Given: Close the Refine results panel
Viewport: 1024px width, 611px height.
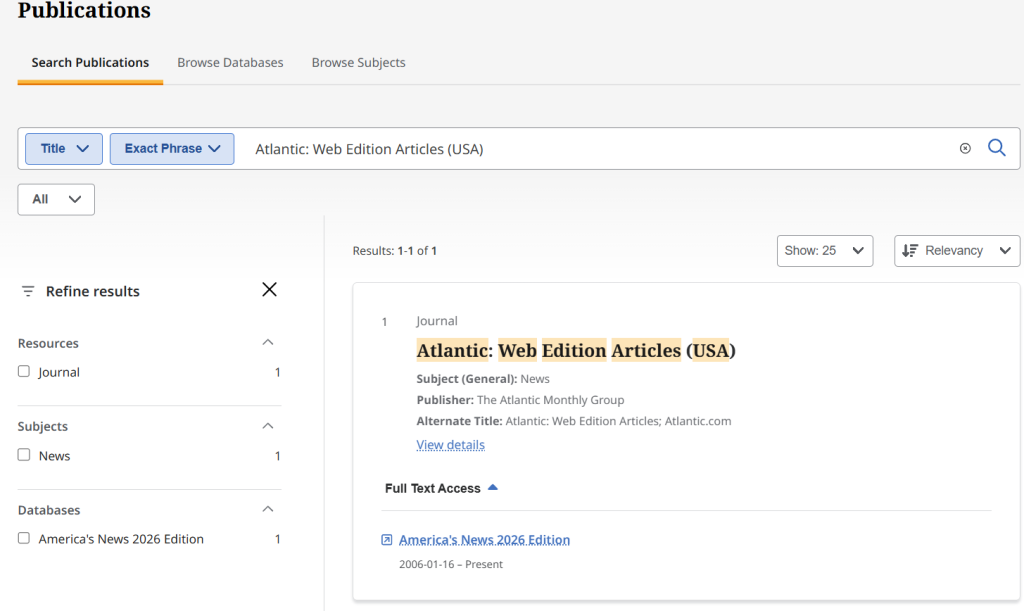Looking at the screenshot, I should 269,289.
